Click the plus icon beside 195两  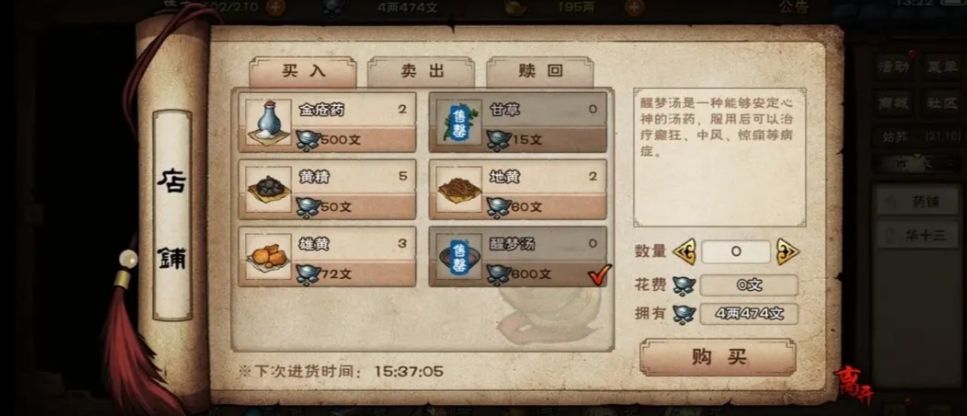[634, 7]
